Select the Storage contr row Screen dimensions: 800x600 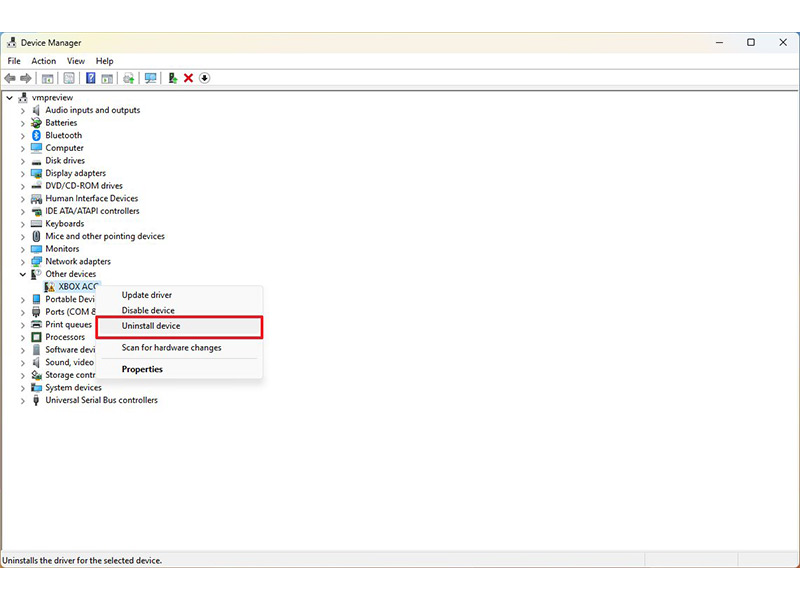coord(70,375)
